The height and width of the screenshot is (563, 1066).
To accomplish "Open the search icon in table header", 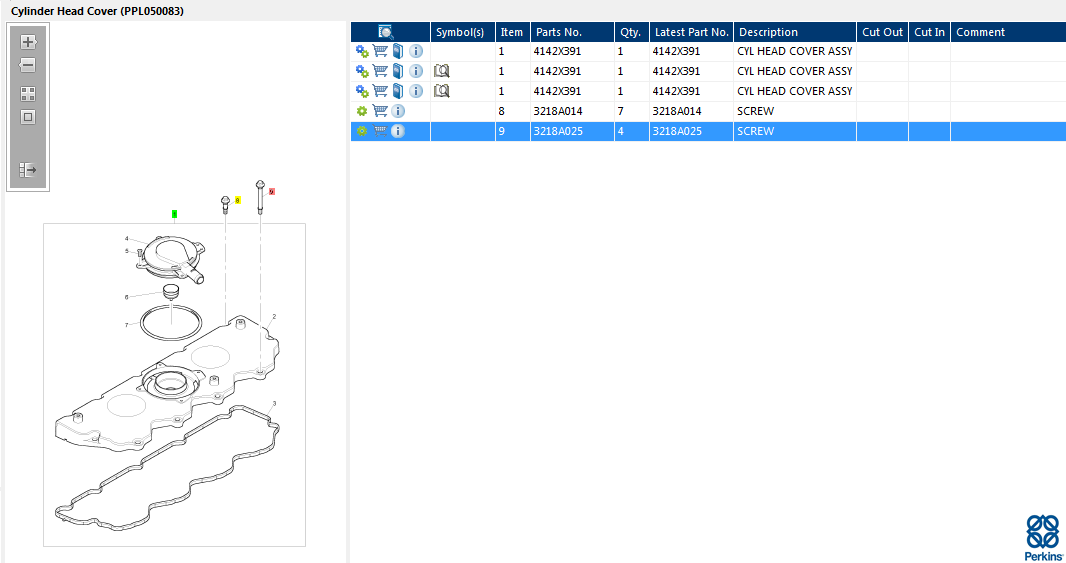I will 385,32.
